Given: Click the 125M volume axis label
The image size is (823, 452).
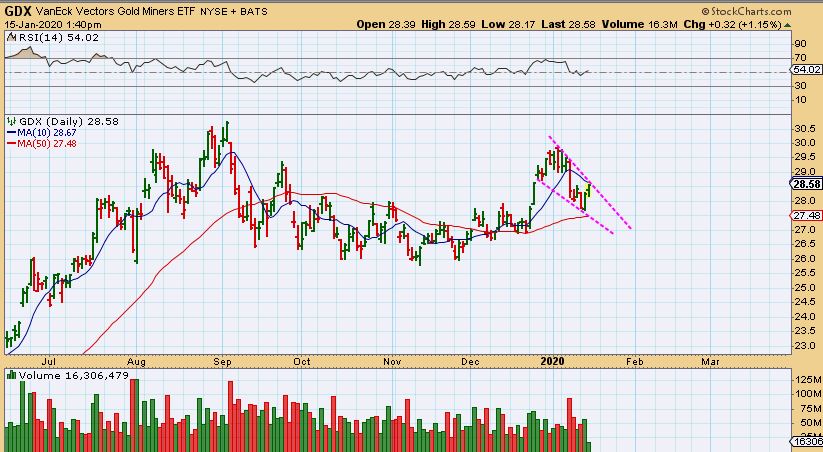Looking at the screenshot, I should click(808, 380).
